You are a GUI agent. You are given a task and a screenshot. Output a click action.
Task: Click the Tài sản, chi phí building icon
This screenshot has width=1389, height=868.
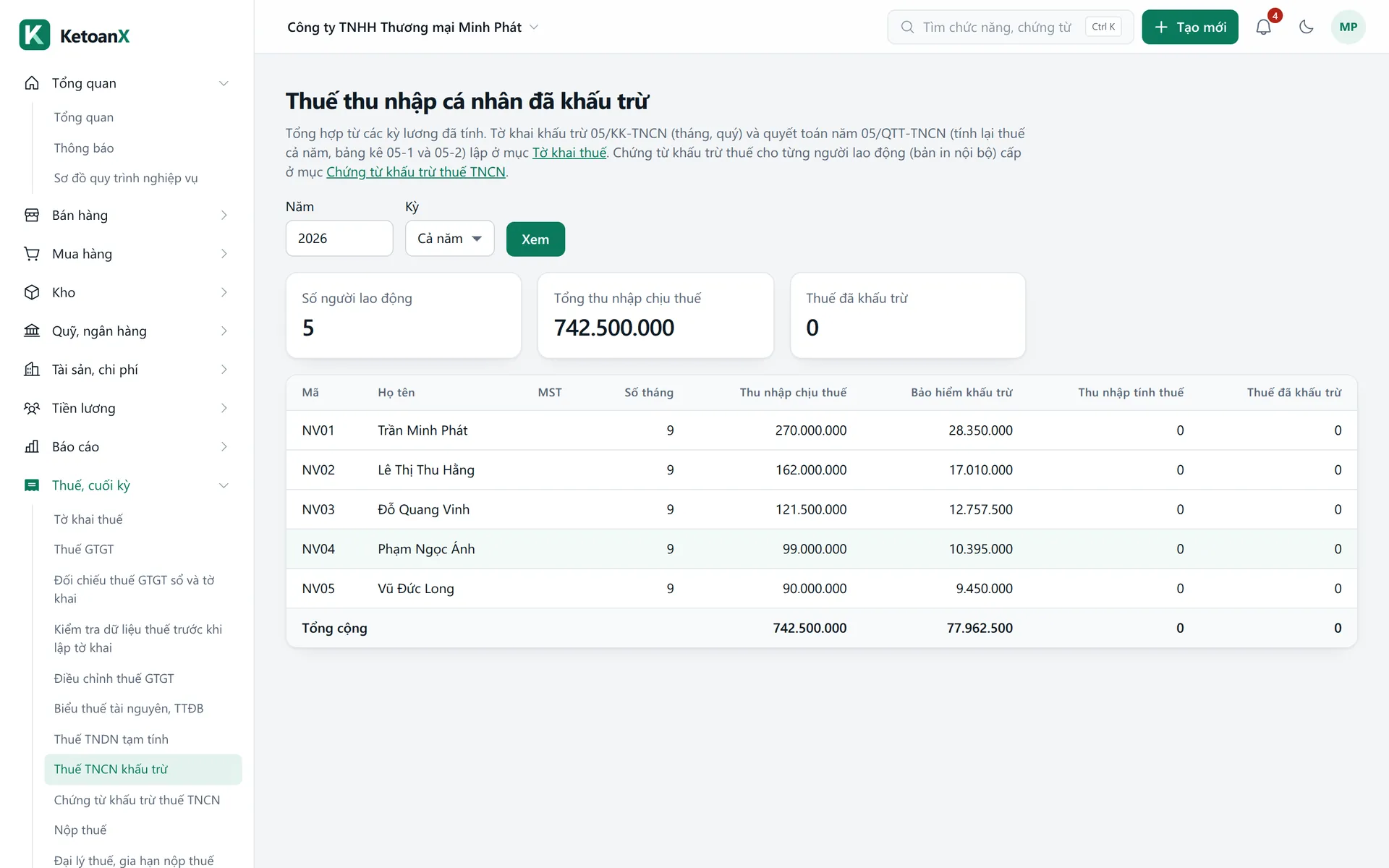[x=32, y=370]
